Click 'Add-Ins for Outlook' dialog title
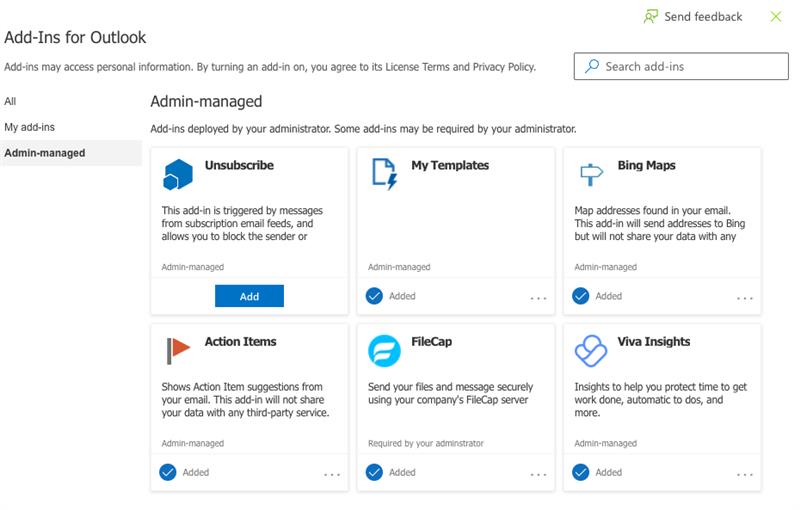Viewport: 800px width, 510px height. click(x=75, y=37)
